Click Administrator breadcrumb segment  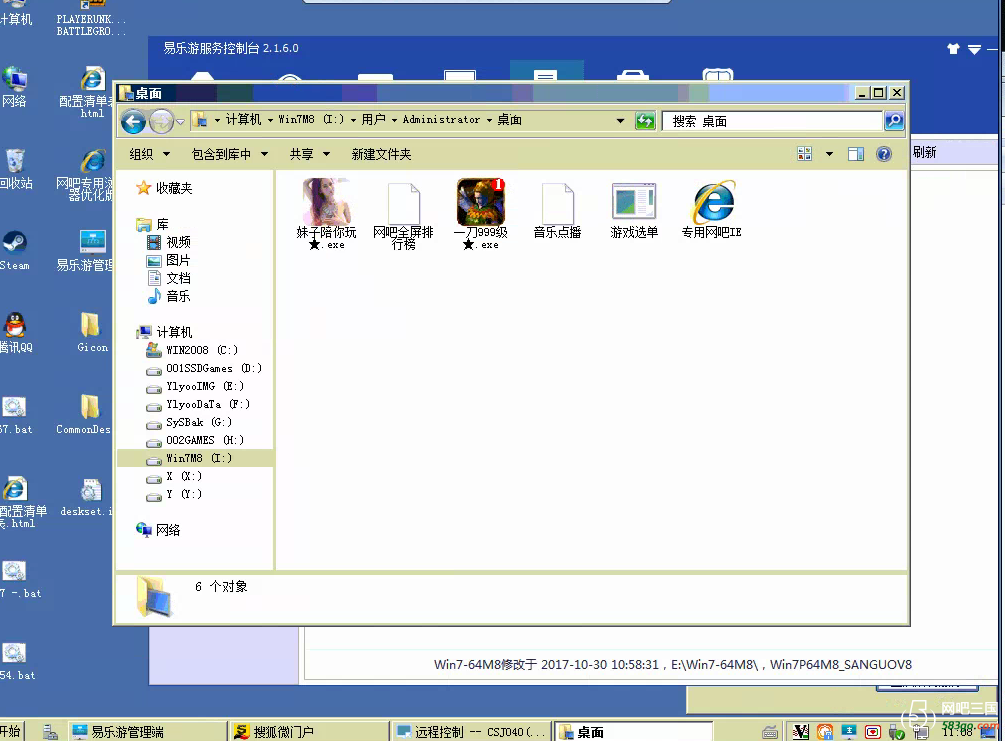point(441,119)
